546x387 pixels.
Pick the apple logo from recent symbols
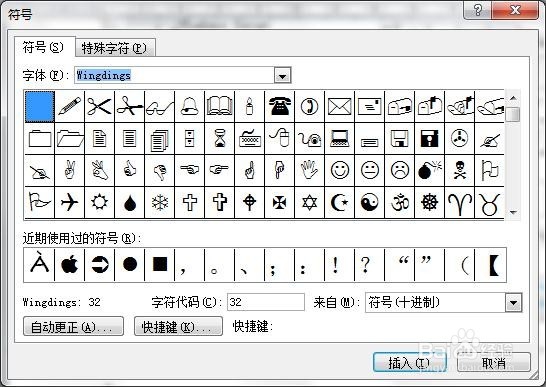[x=70, y=265]
